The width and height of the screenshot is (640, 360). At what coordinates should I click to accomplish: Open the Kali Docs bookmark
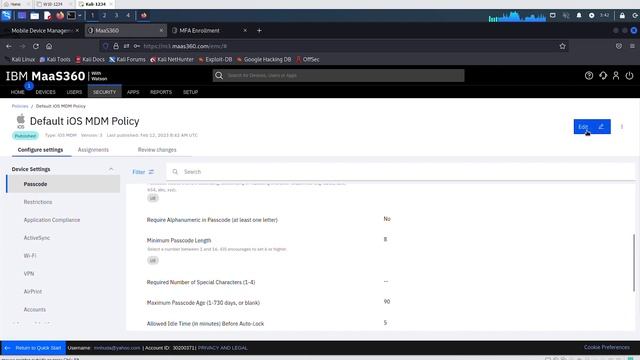coord(90,60)
